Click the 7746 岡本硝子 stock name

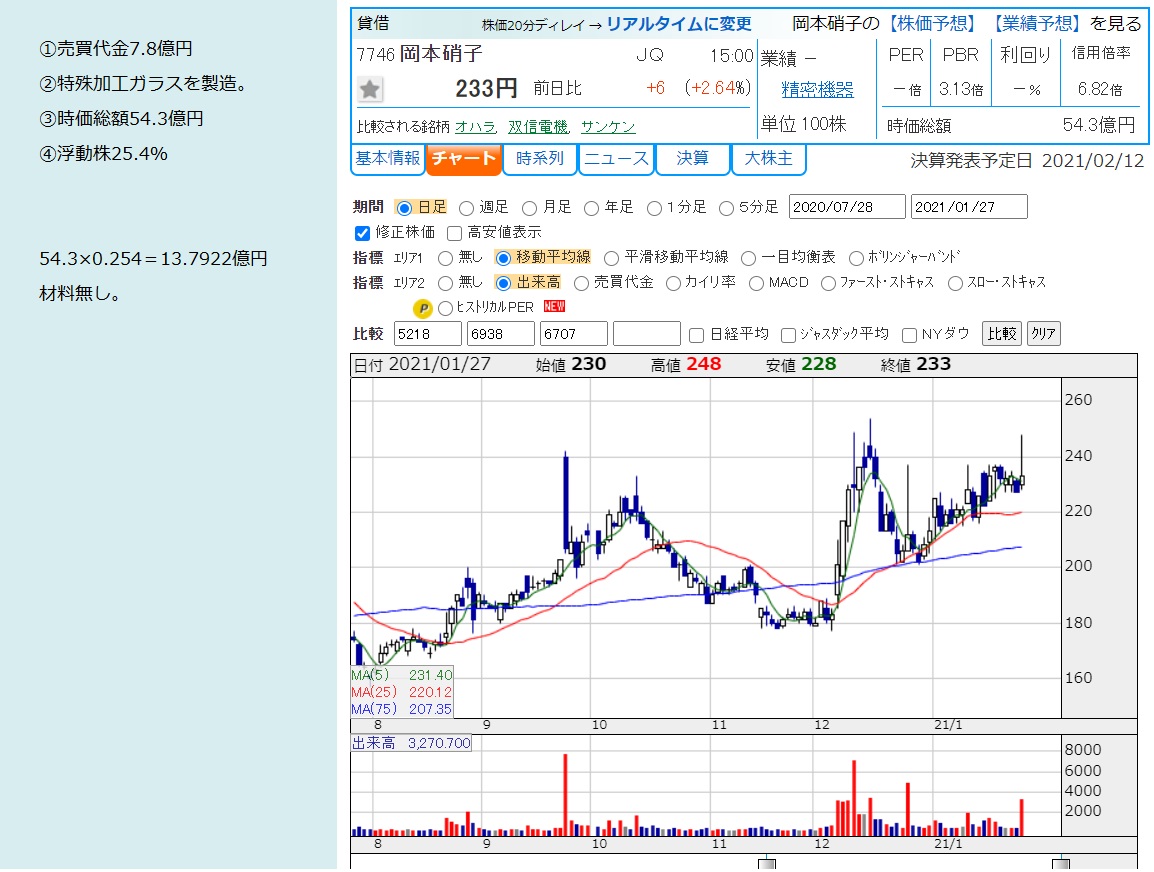[x=420, y=54]
